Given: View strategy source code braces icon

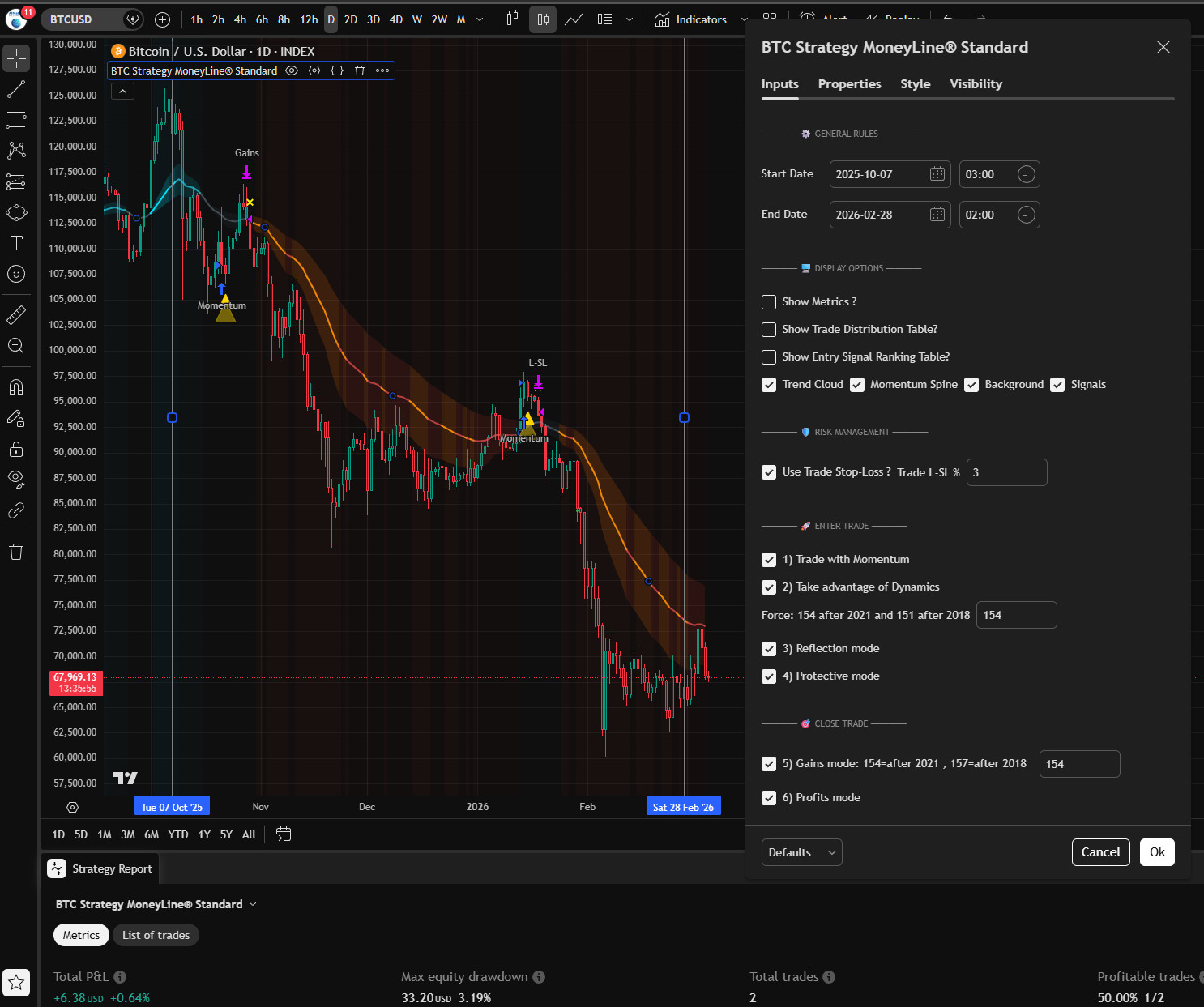Looking at the screenshot, I should (x=337, y=70).
